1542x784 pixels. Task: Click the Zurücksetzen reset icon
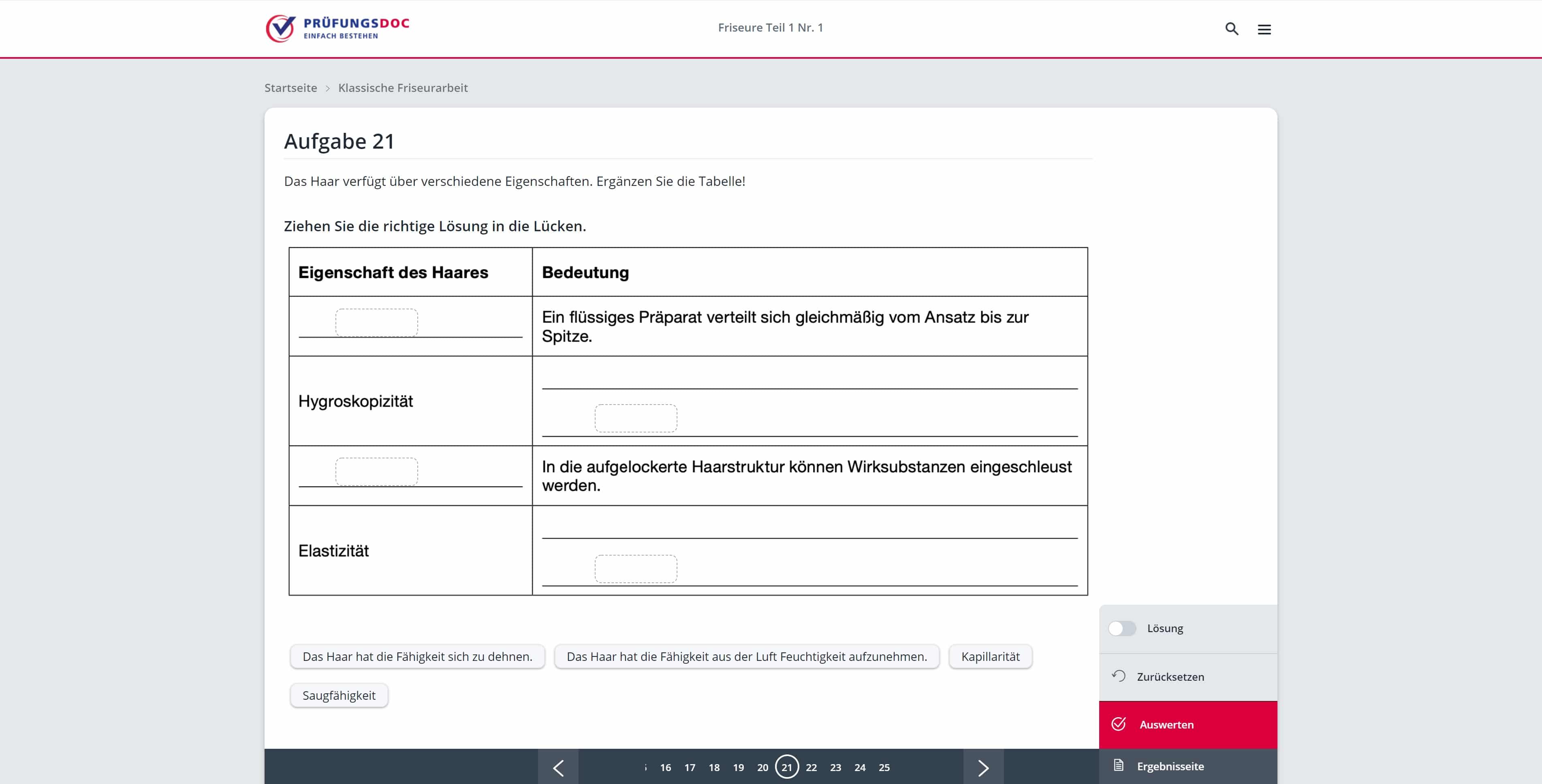tap(1118, 676)
